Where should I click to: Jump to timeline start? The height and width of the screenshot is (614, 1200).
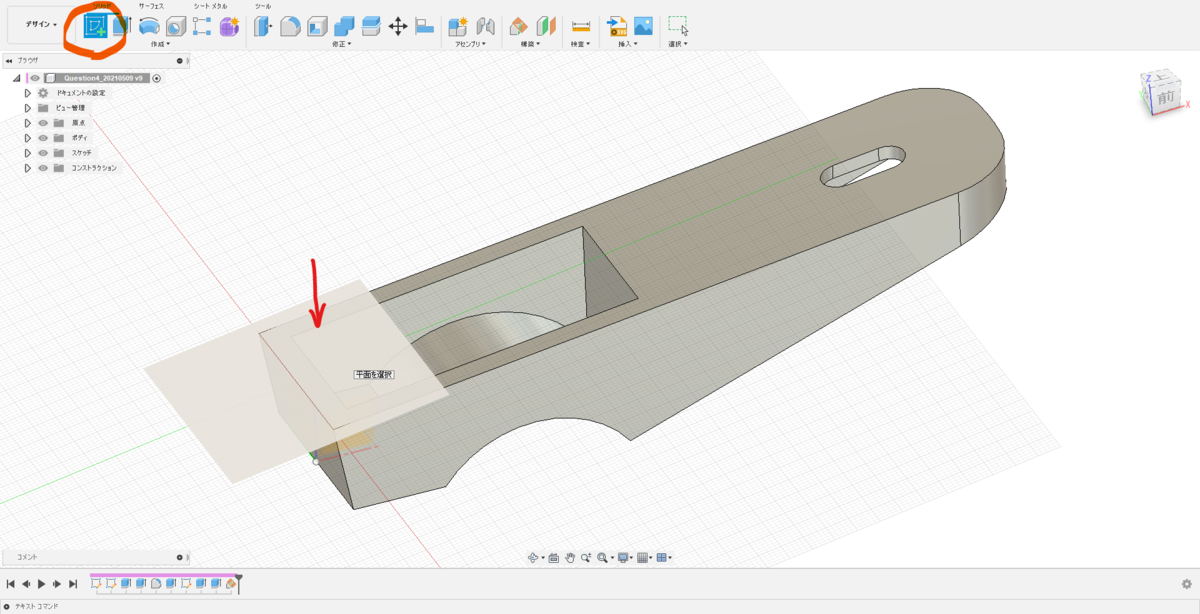[x=10, y=583]
